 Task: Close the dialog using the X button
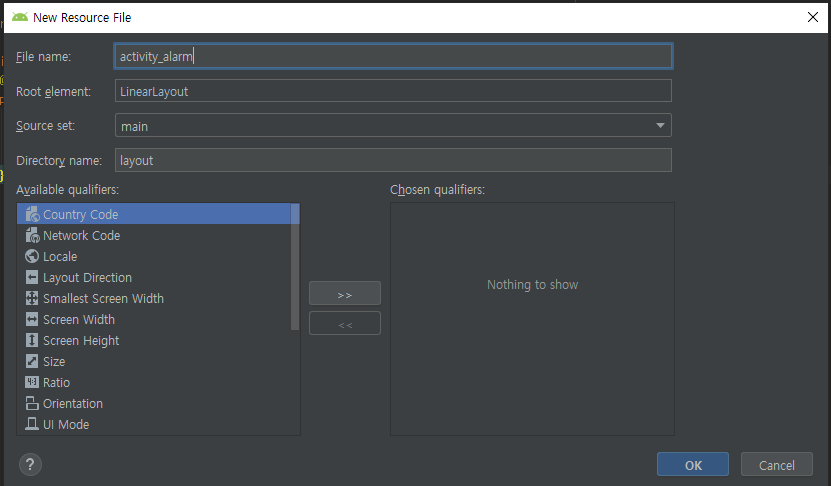tap(812, 17)
